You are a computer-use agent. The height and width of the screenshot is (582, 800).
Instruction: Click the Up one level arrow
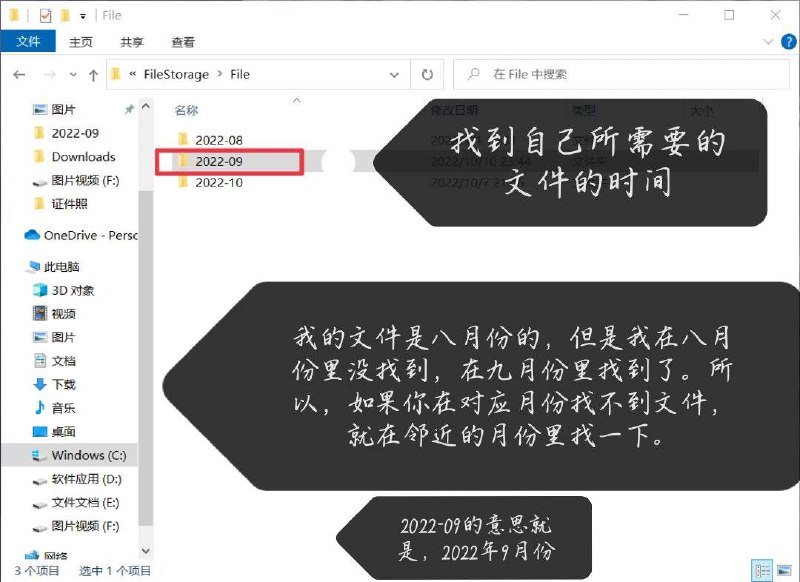point(92,74)
